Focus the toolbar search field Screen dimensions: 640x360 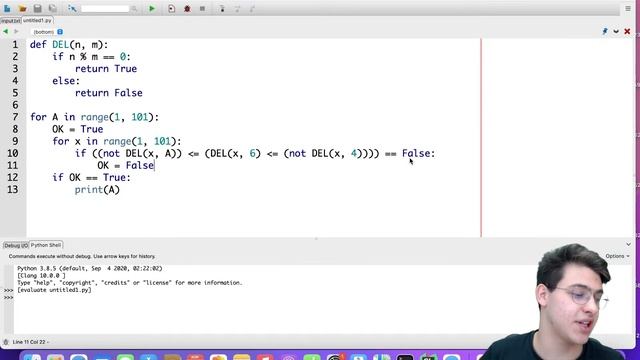tap(105, 9)
